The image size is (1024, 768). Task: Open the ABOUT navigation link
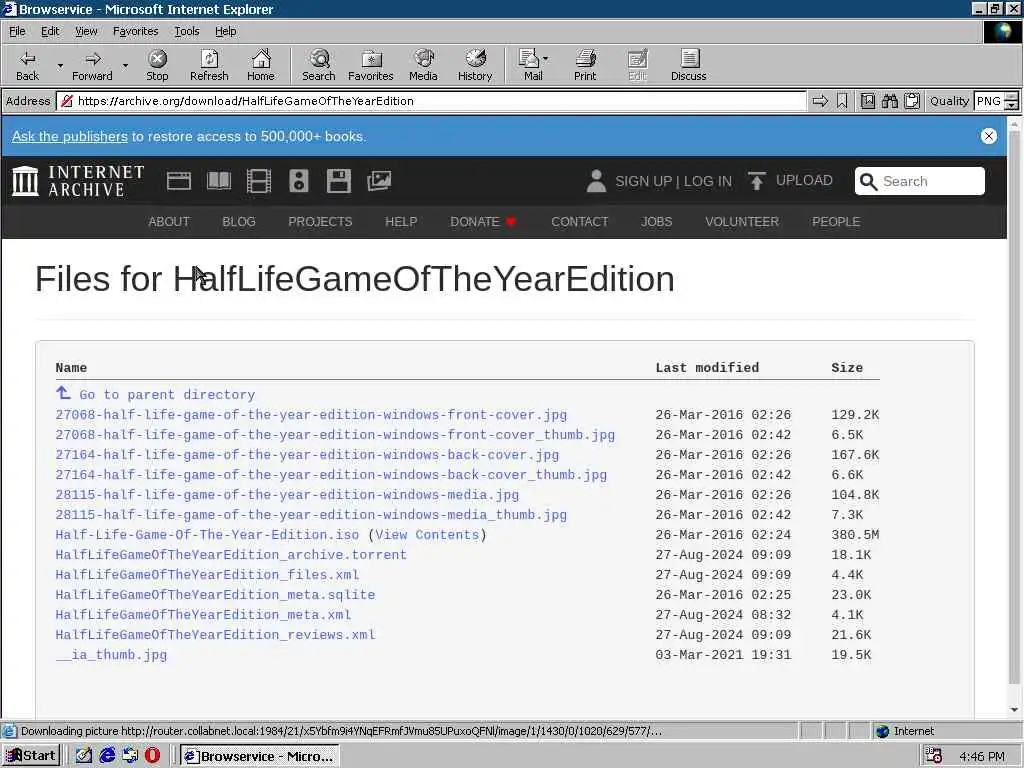pyautogui.click(x=168, y=221)
